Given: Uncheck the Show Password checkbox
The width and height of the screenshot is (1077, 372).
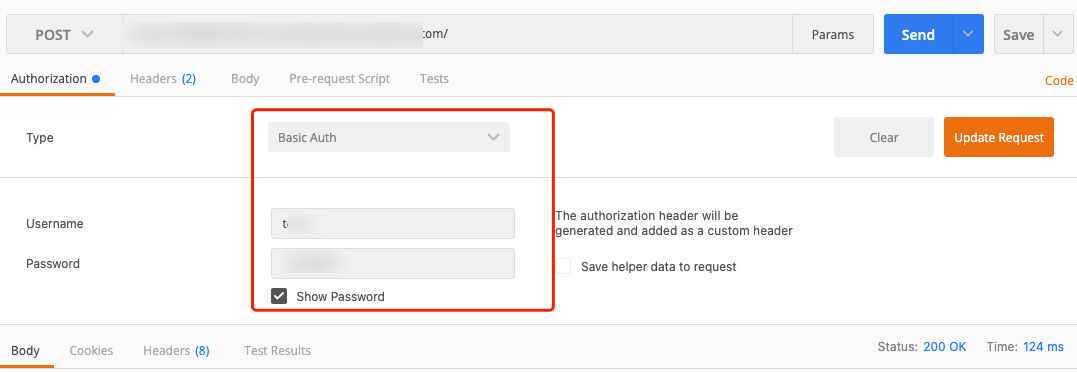Looking at the screenshot, I should pyautogui.click(x=279, y=297).
